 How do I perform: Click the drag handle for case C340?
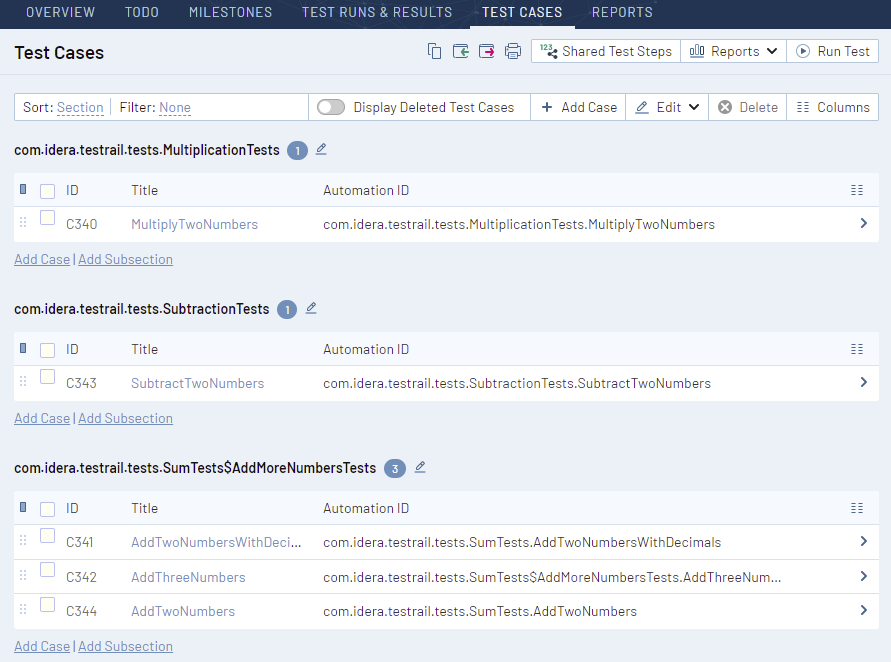[23, 222]
